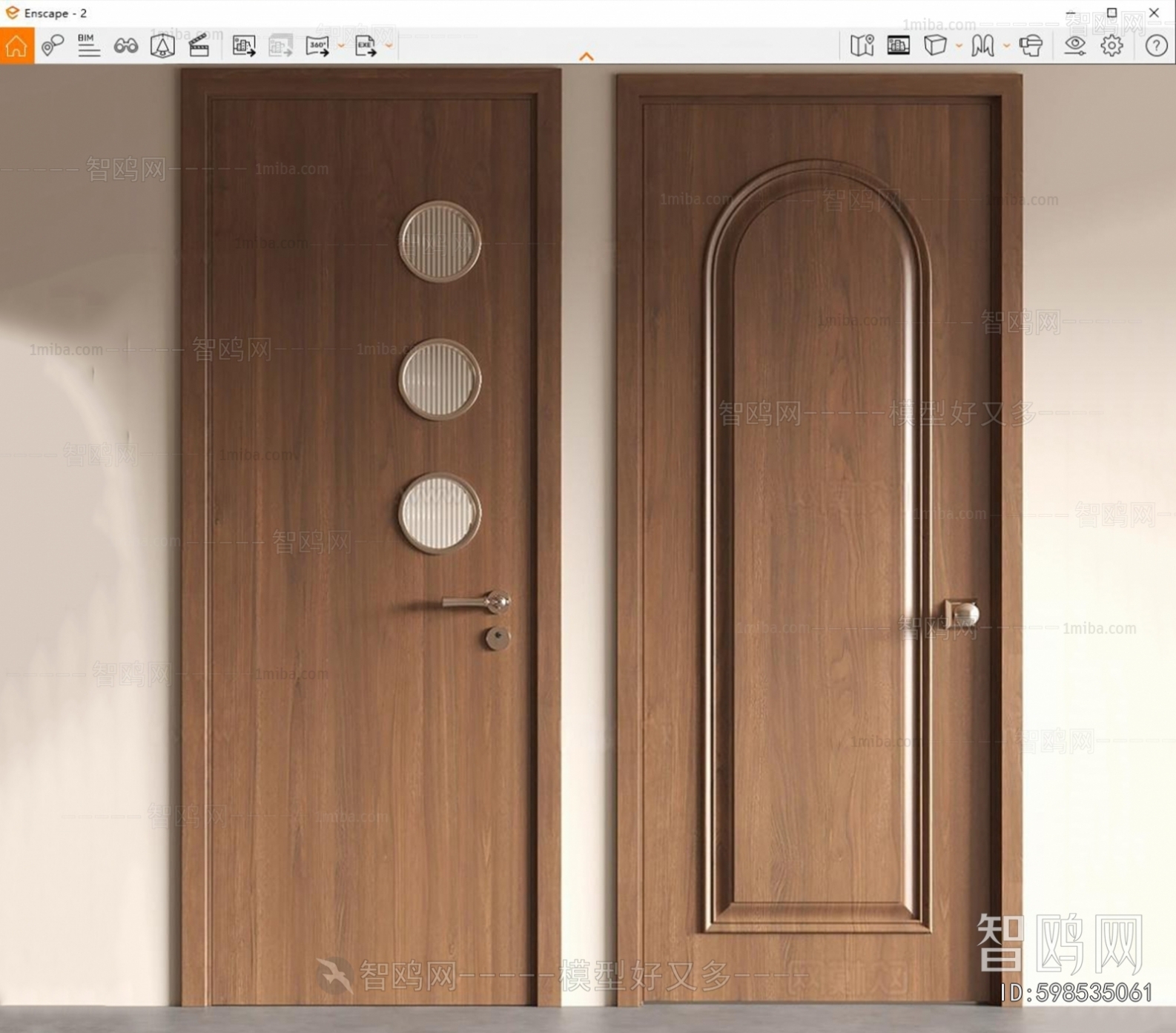Take a Screenshot render export
Viewport: 1176px width, 1033px height.
point(244,46)
